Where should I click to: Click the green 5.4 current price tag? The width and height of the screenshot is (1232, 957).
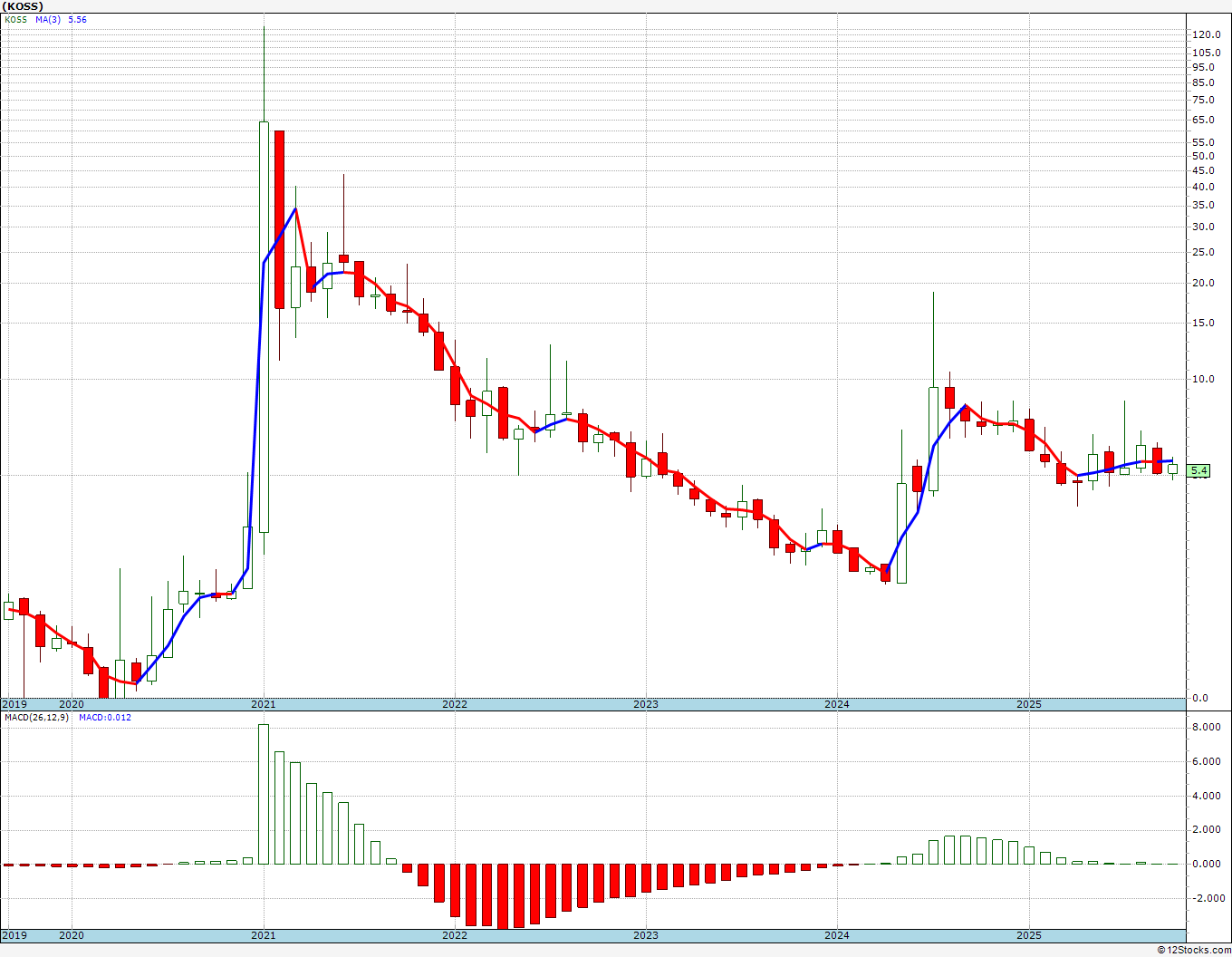coord(1198,470)
